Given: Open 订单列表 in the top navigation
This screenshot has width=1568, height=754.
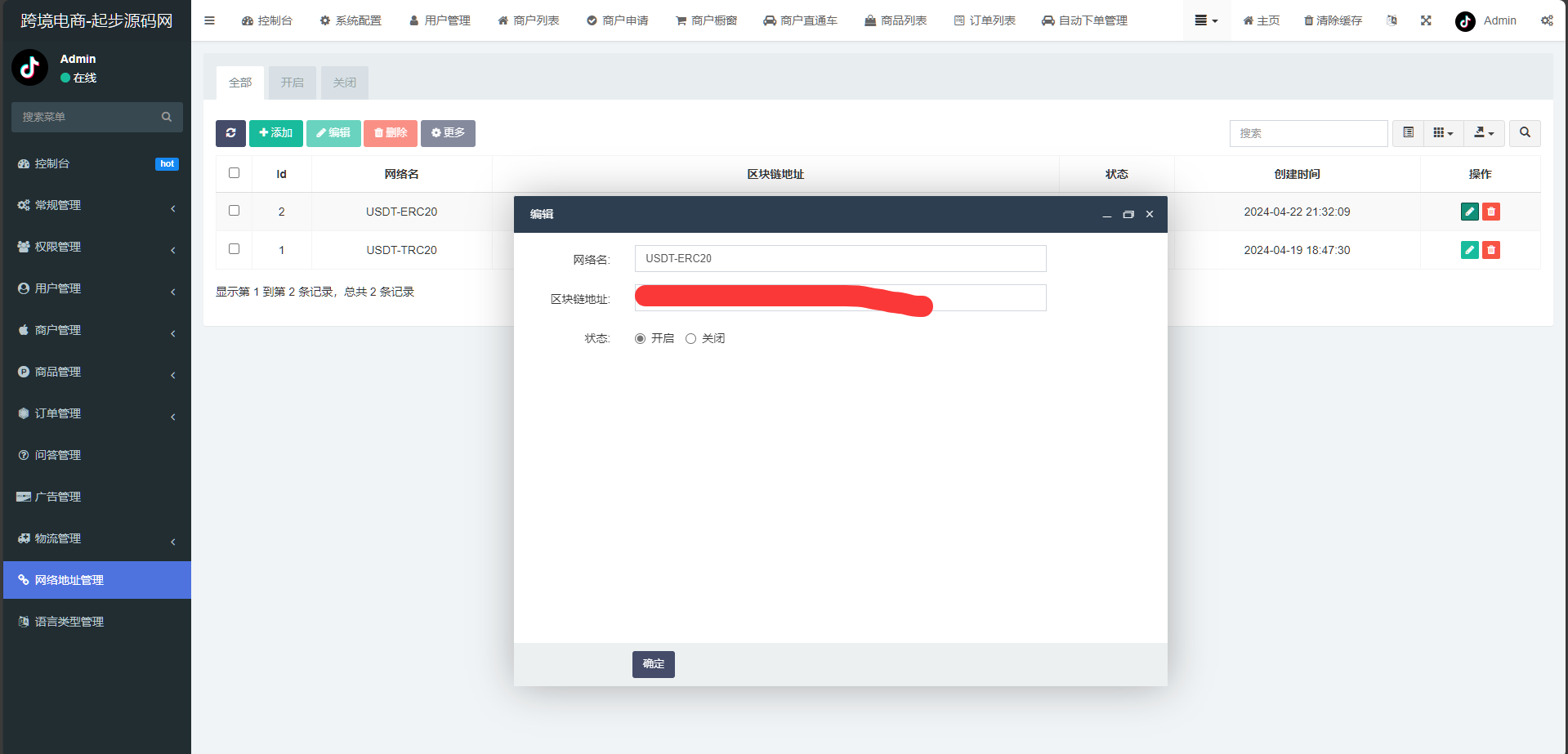Looking at the screenshot, I should click(x=985, y=20).
